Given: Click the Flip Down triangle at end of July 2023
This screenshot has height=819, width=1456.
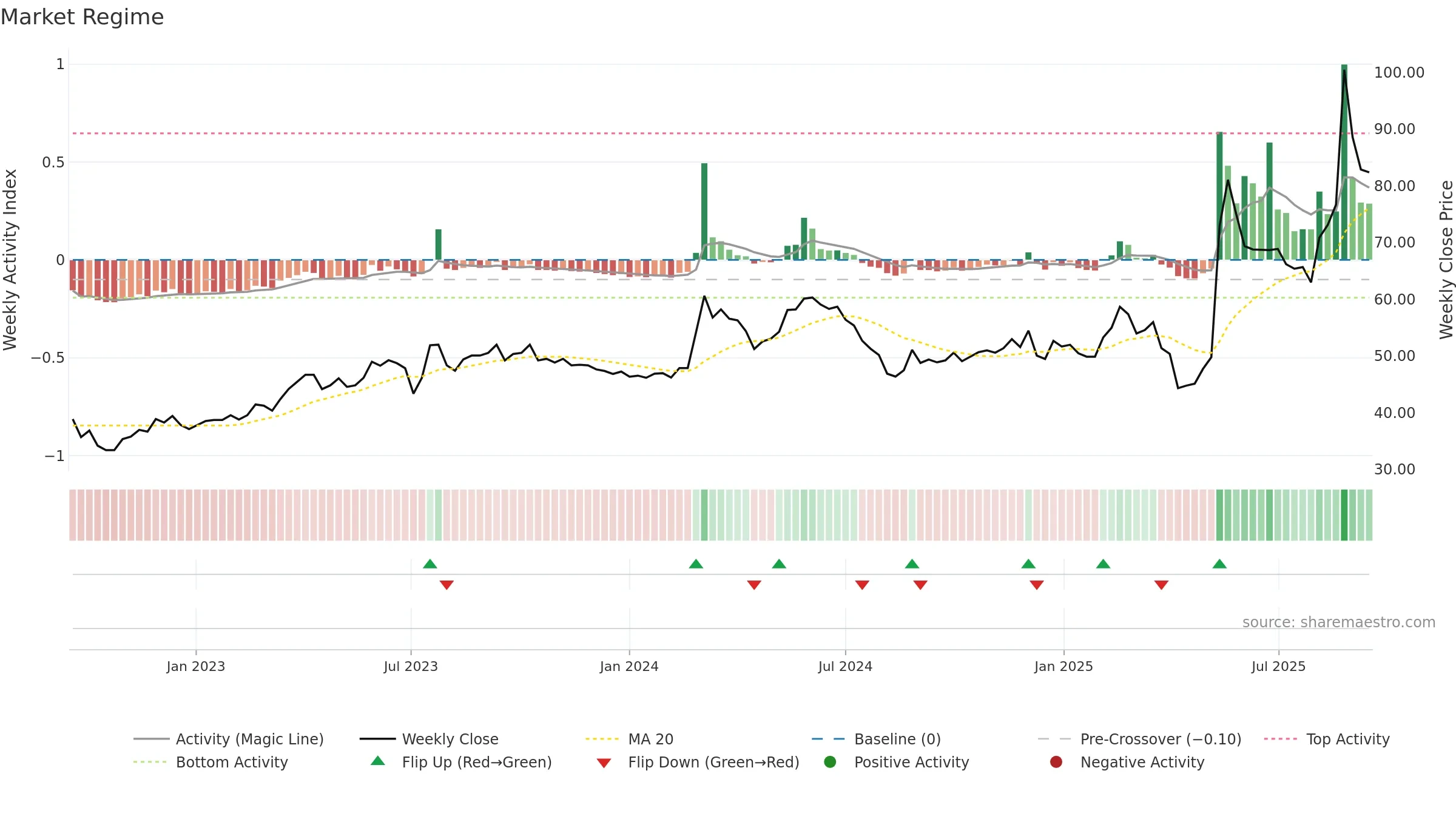Looking at the screenshot, I should pos(447,585).
